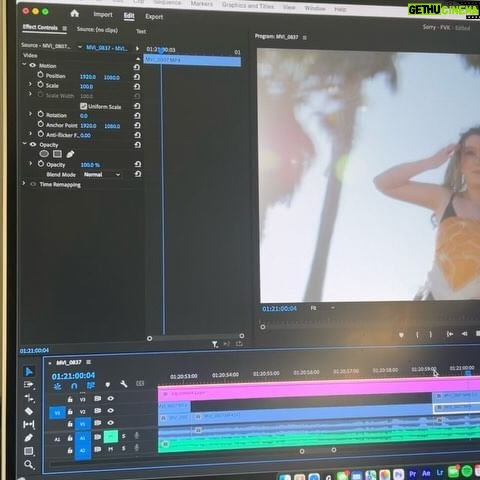
Task: Add marker in Program monitor
Action: point(401,335)
